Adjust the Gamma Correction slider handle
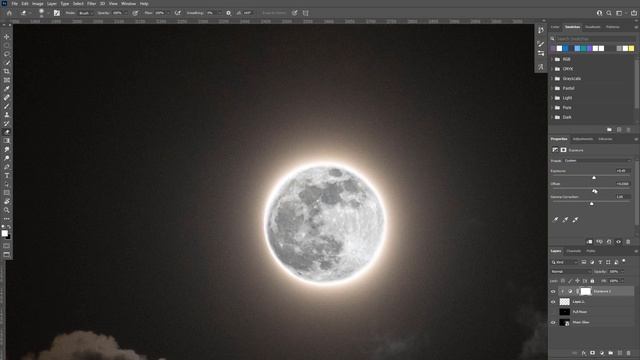 592,203
